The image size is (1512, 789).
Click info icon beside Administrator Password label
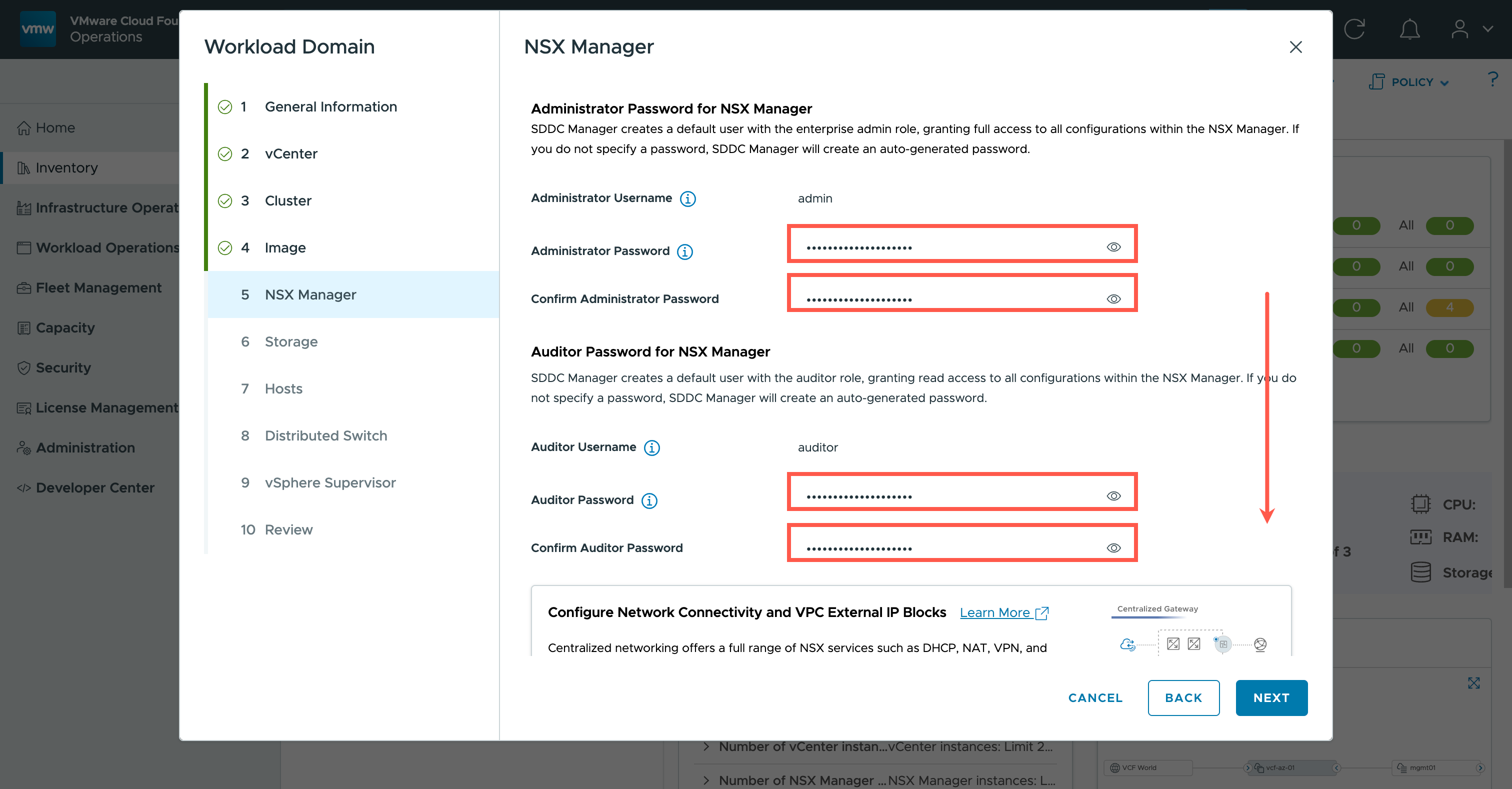pos(684,251)
